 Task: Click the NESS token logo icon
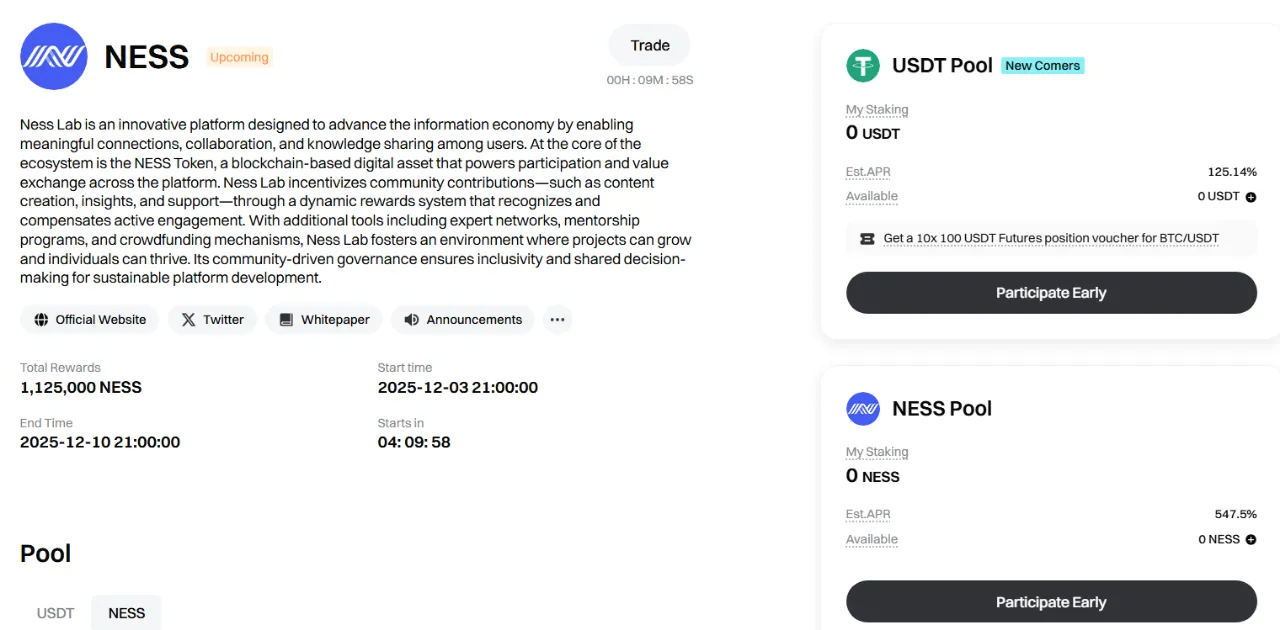pos(54,57)
